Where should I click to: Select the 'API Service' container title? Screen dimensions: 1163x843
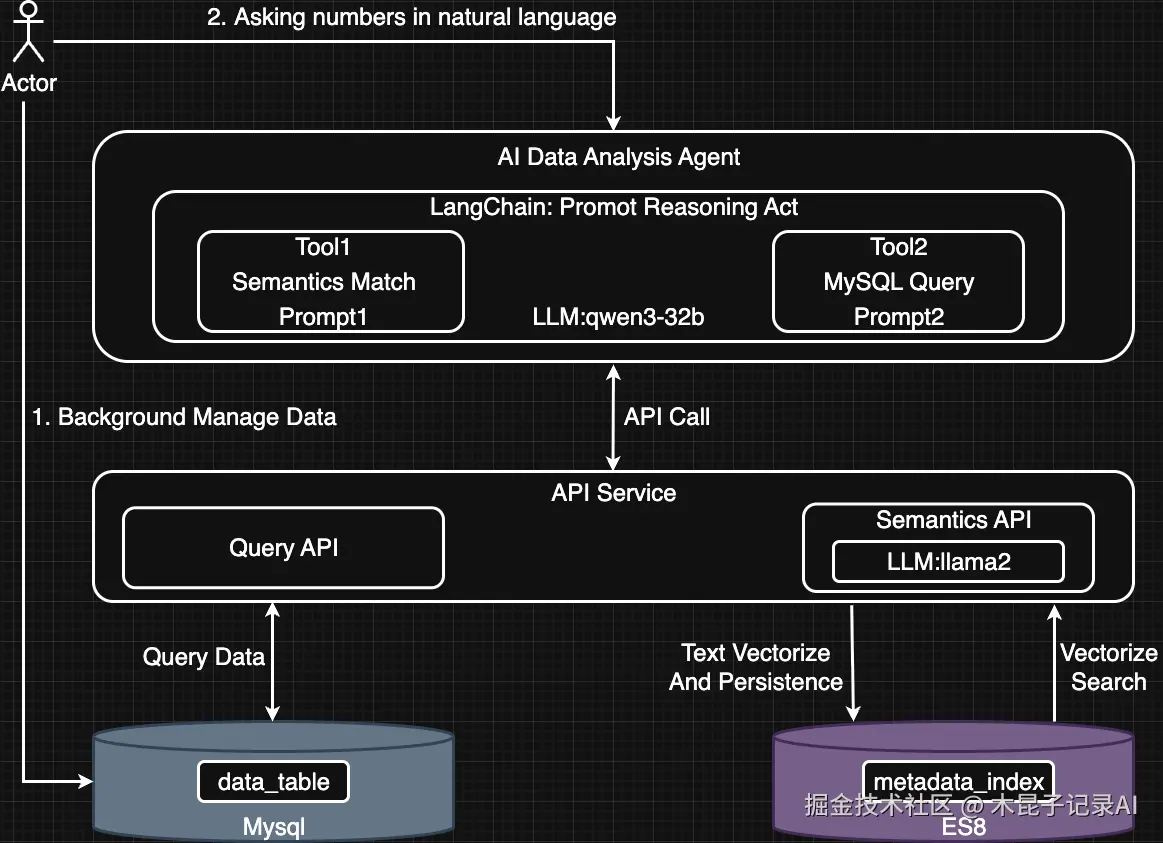(613, 493)
